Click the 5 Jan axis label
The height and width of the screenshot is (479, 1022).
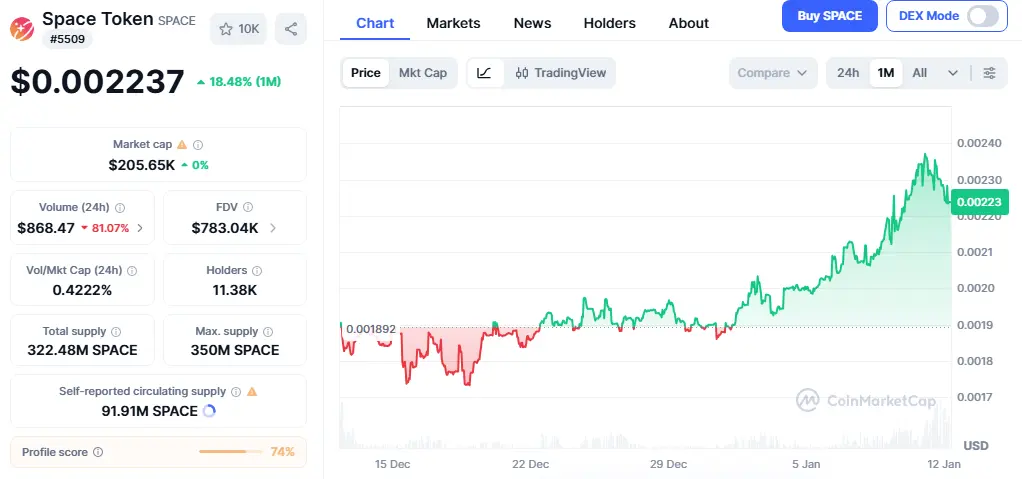click(x=806, y=464)
